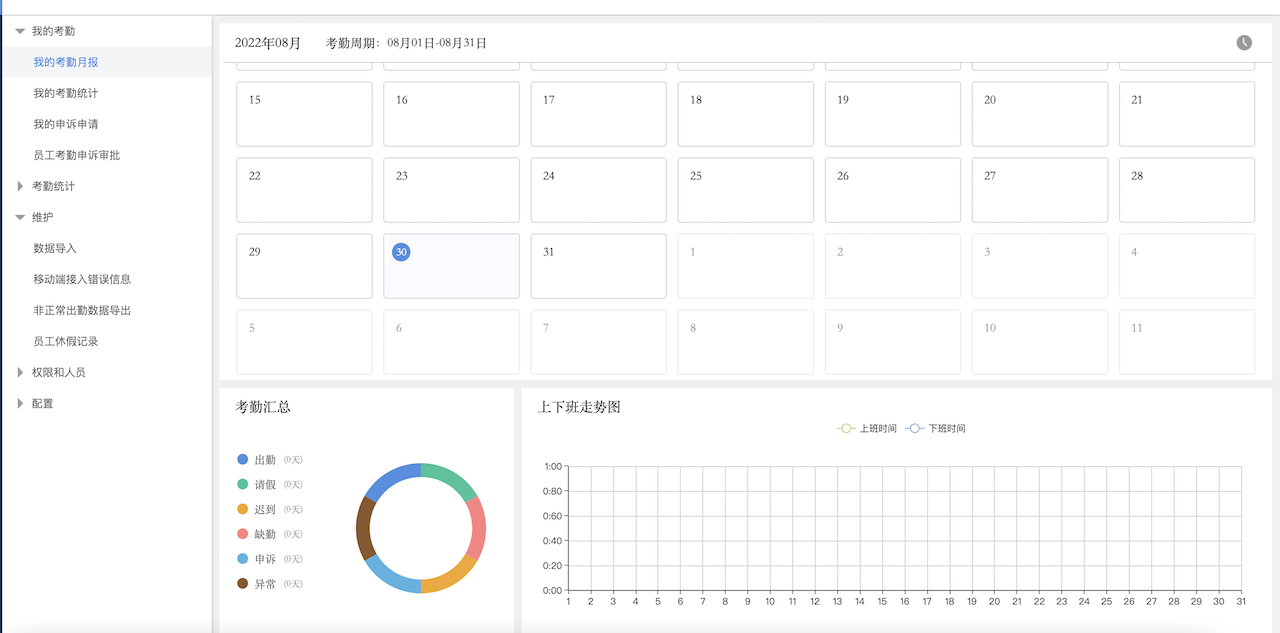Select calendar day 23
The image size is (1280, 633).
pyautogui.click(x=451, y=190)
